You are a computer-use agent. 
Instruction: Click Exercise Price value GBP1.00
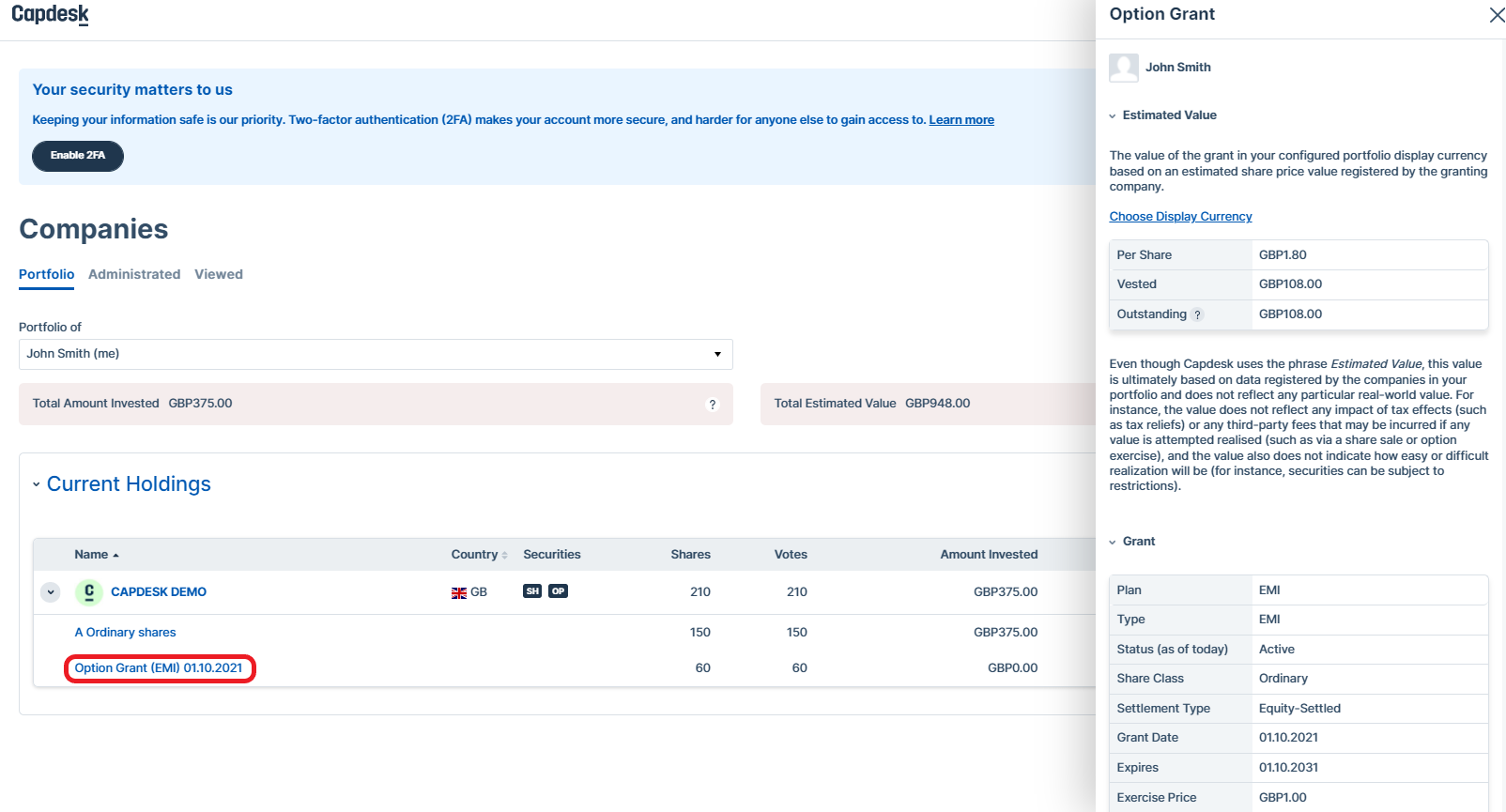[1283, 798]
